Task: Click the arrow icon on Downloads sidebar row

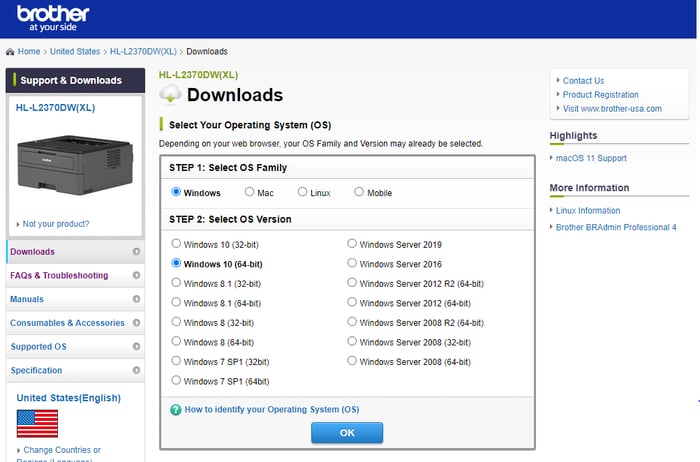Action: click(136, 251)
